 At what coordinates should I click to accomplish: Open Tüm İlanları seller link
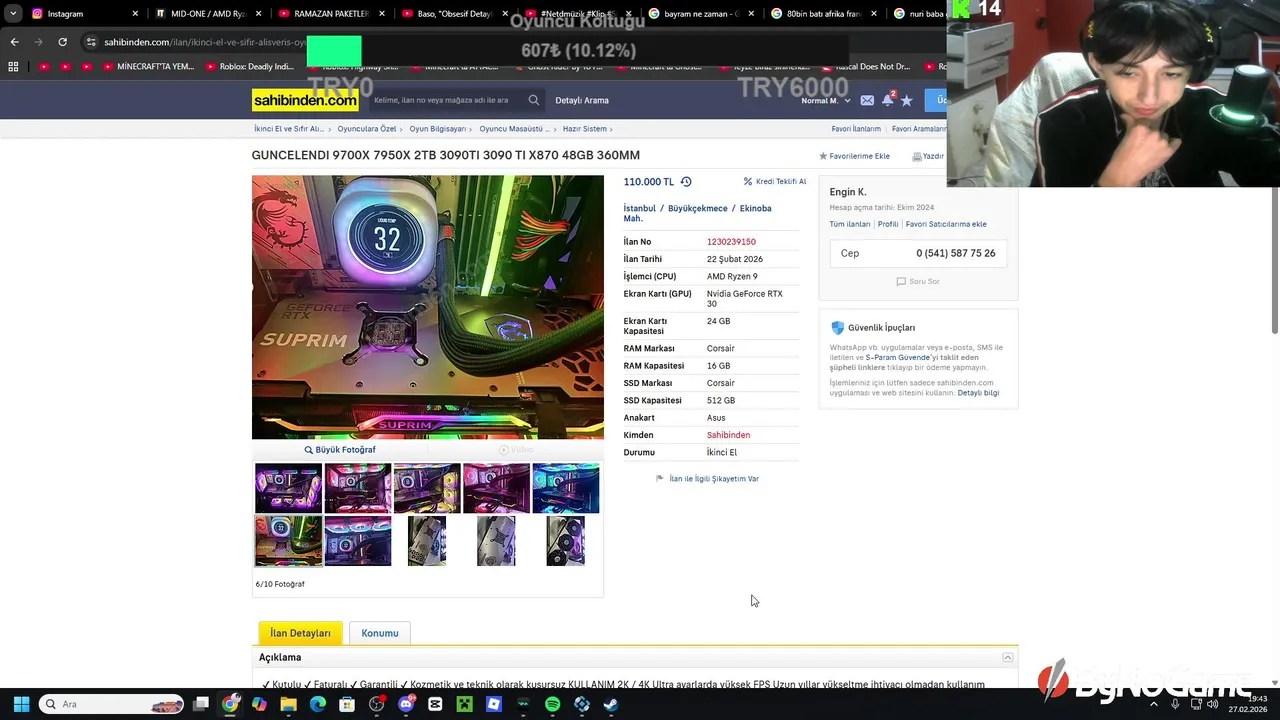coord(850,224)
